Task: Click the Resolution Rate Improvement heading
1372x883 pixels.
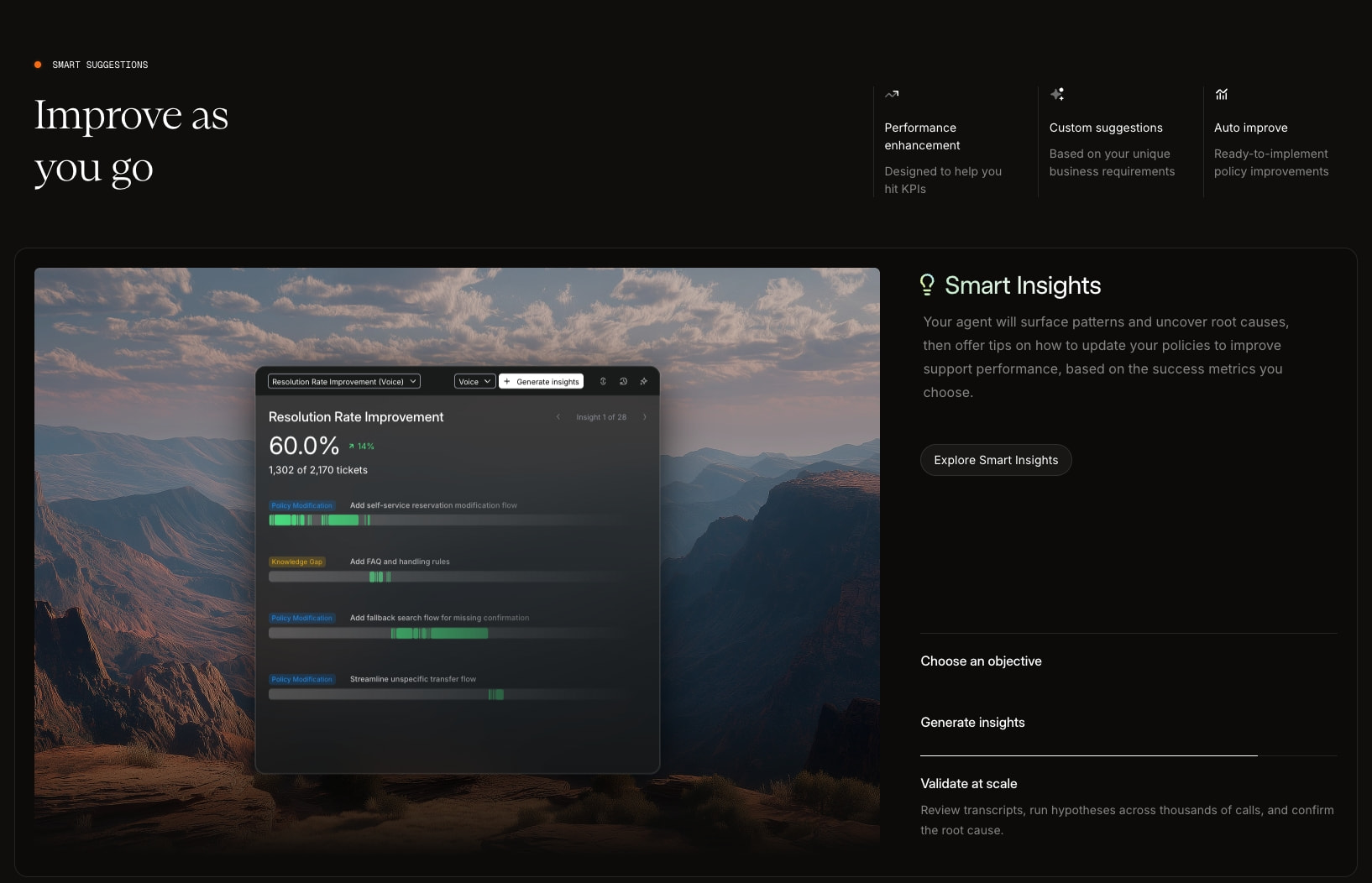Action: tap(356, 417)
